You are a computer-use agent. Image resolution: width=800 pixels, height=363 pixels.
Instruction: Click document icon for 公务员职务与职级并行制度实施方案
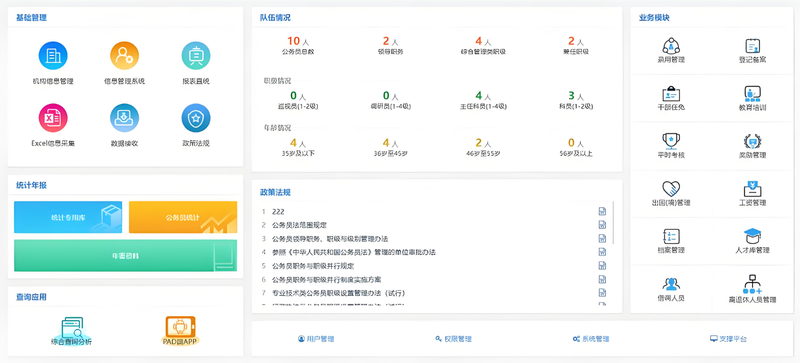click(x=602, y=279)
